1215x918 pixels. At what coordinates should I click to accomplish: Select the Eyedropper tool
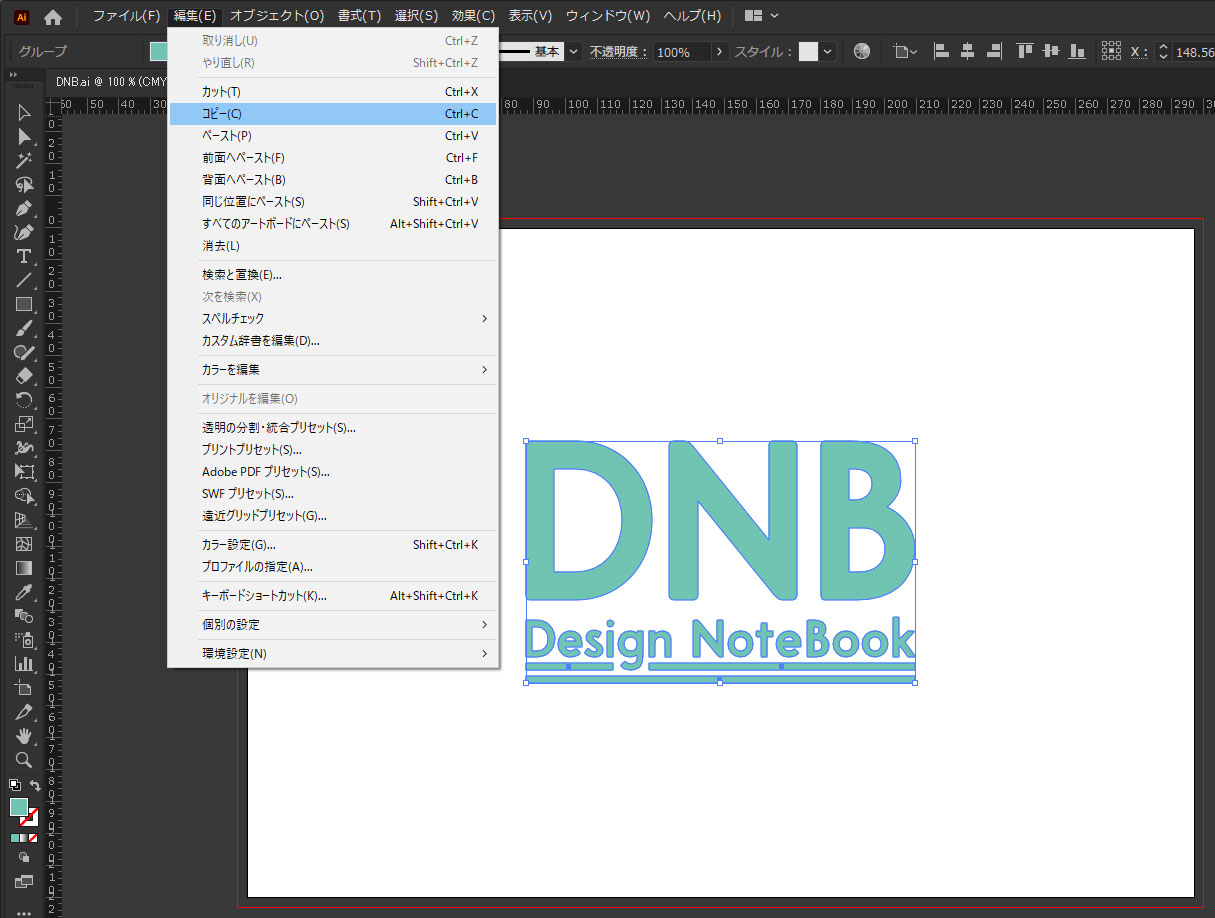click(x=25, y=592)
